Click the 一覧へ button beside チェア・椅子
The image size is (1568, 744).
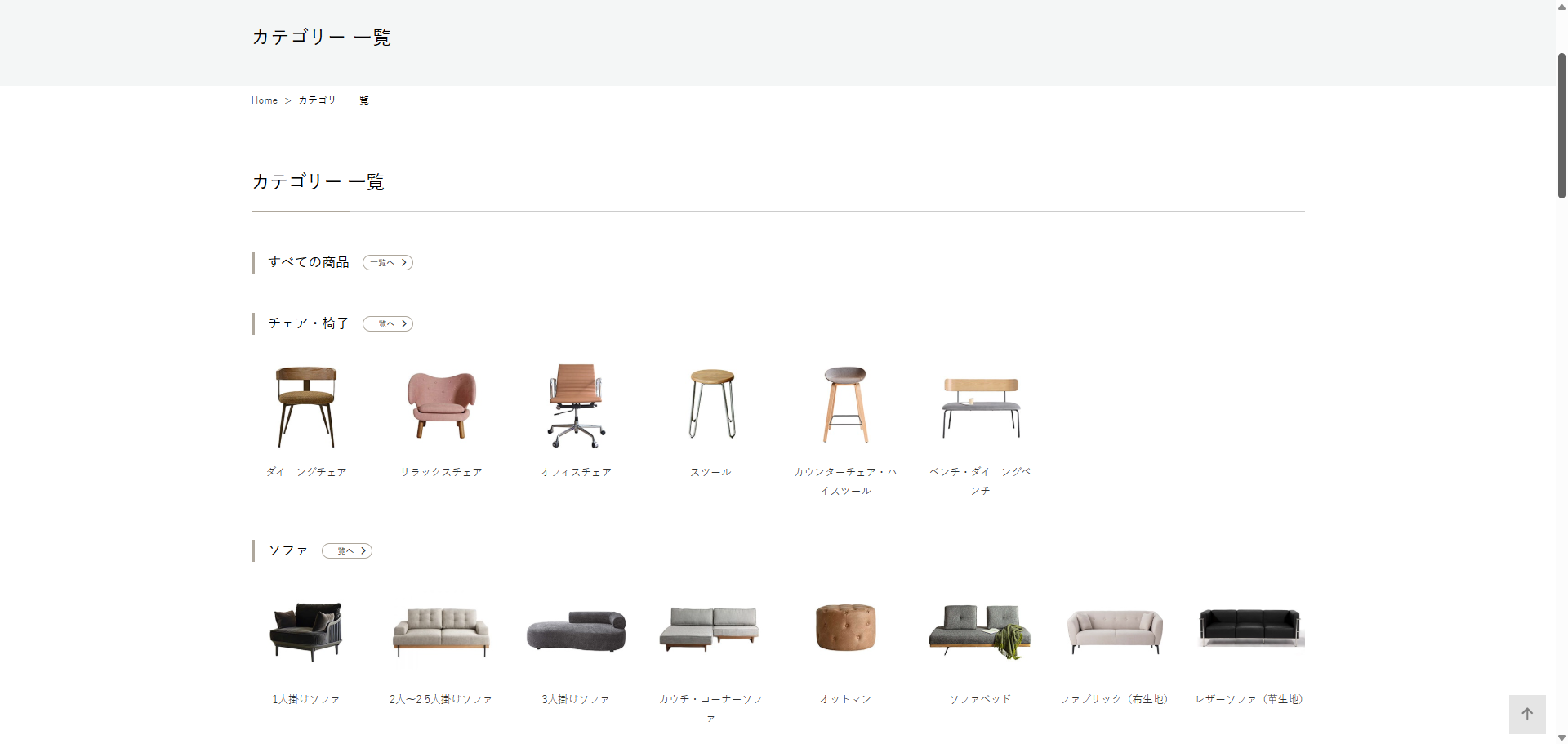[388, 323]
